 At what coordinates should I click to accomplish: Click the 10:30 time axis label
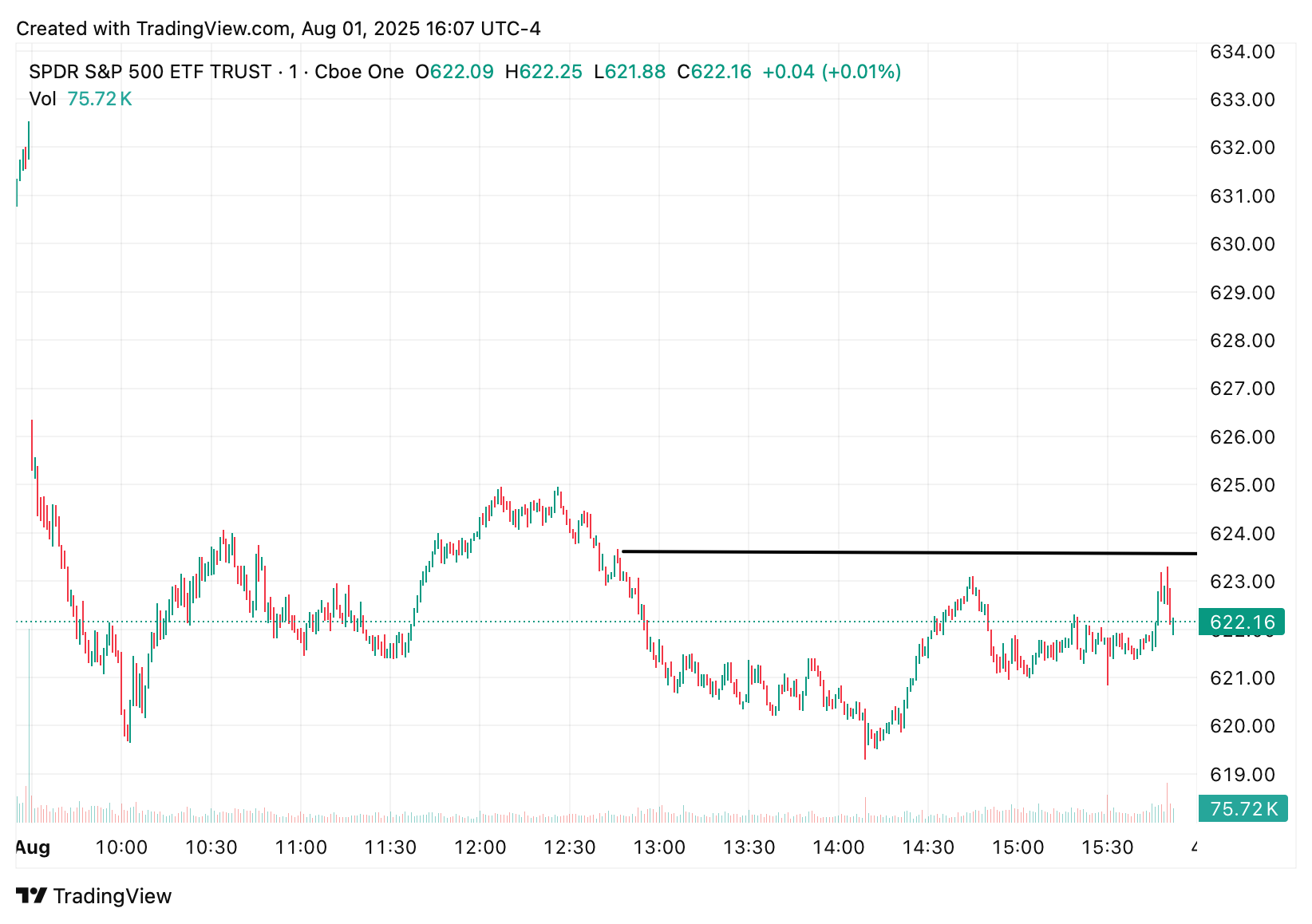(x=211, y=847)
